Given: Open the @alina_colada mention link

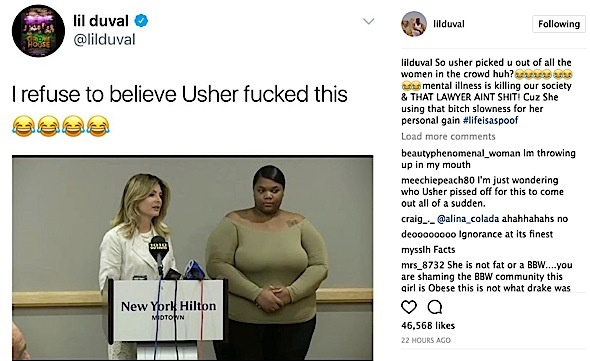Looking at the screenshot, I should (x=468, y=219).
